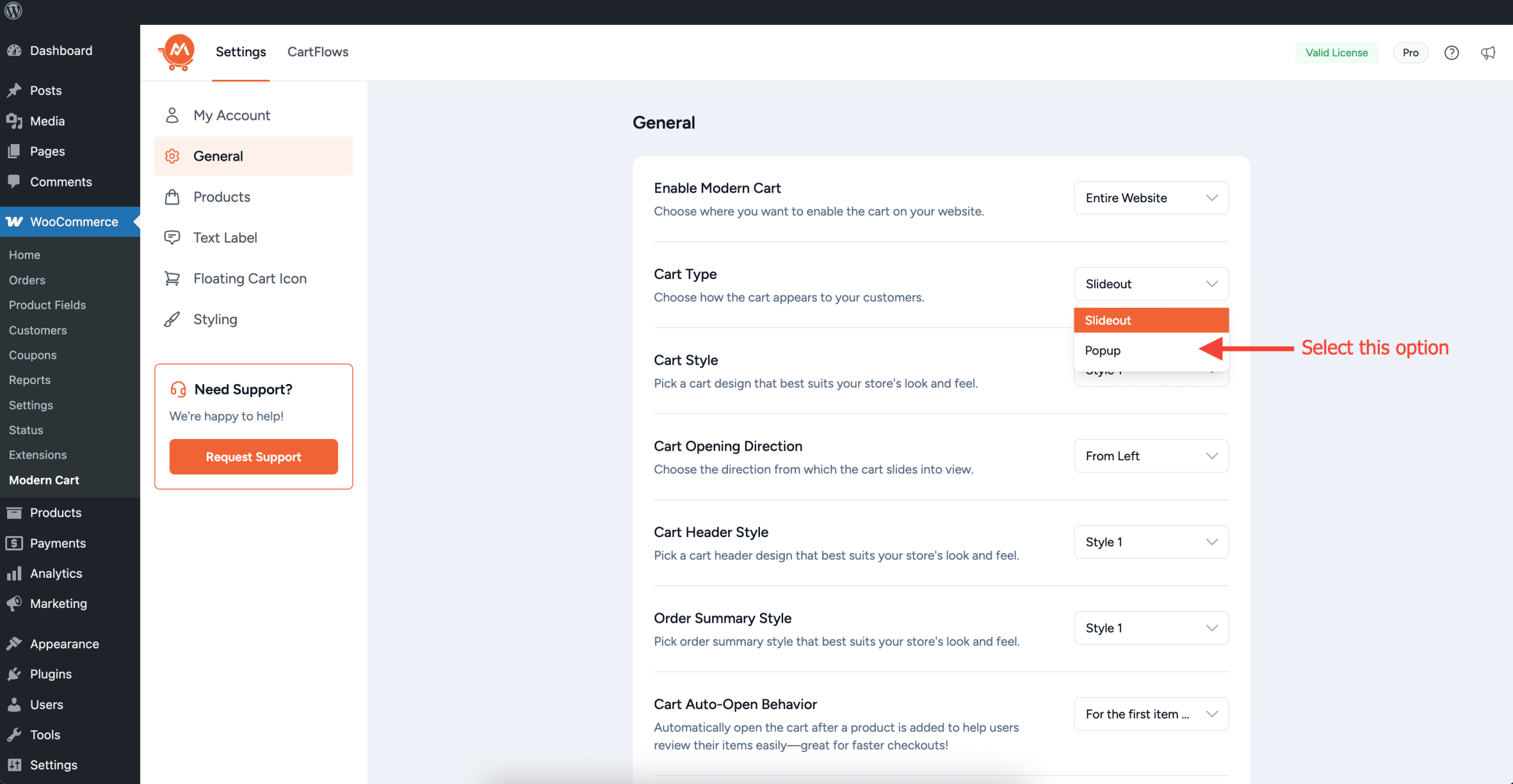1513x784 pixels.
Task: Switch to the CartFlows tab
Action: 318,52
